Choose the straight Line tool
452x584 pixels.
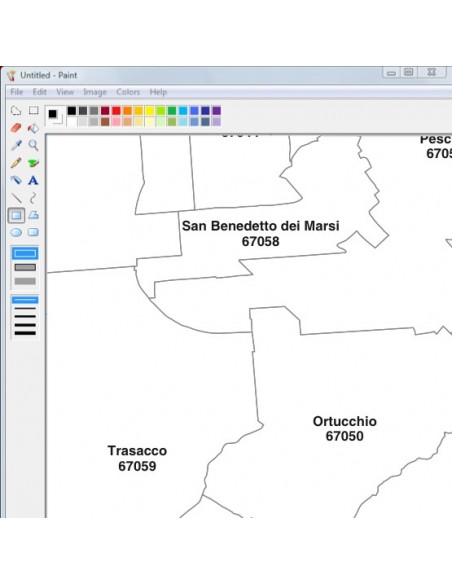16,198
